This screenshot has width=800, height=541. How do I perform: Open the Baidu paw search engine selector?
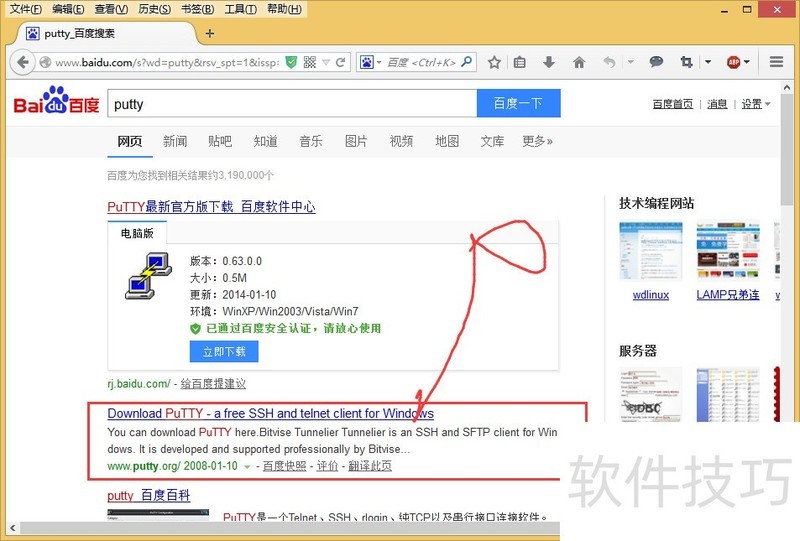click(x=371, y=62)
